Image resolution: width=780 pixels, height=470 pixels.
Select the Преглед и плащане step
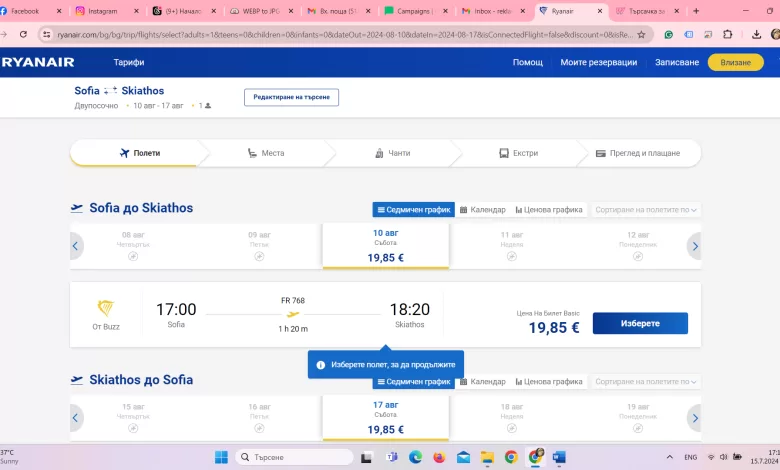tap(638, 153)
